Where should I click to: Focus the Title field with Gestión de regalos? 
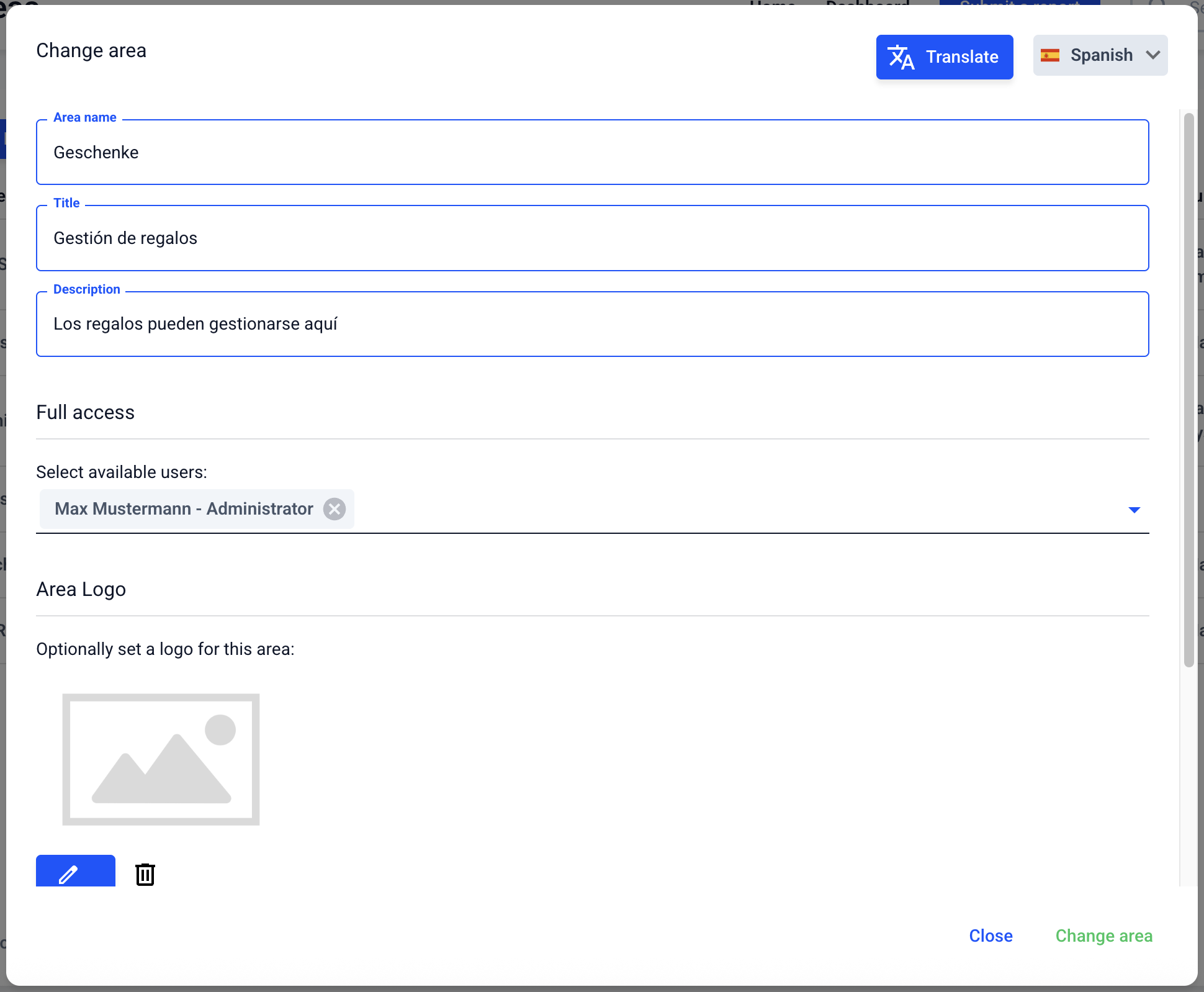[592, 238]
